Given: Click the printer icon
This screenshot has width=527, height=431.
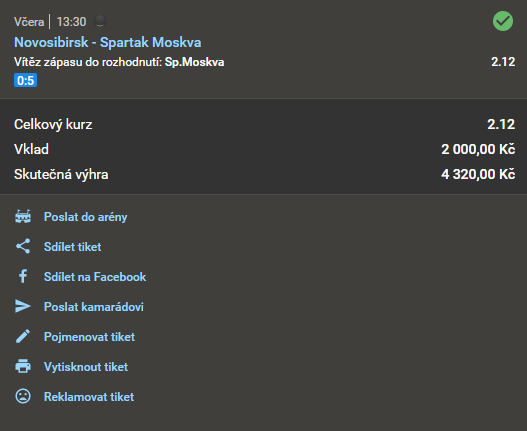Looking at the screenshot, I should [23, 366].
